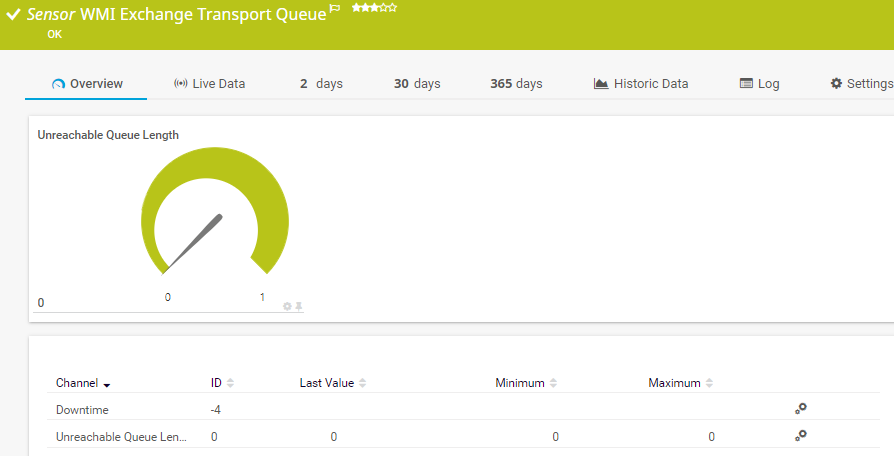894x456 pixels.
Task: Click the sensor priority flag icon
Action: pos(335,9)
